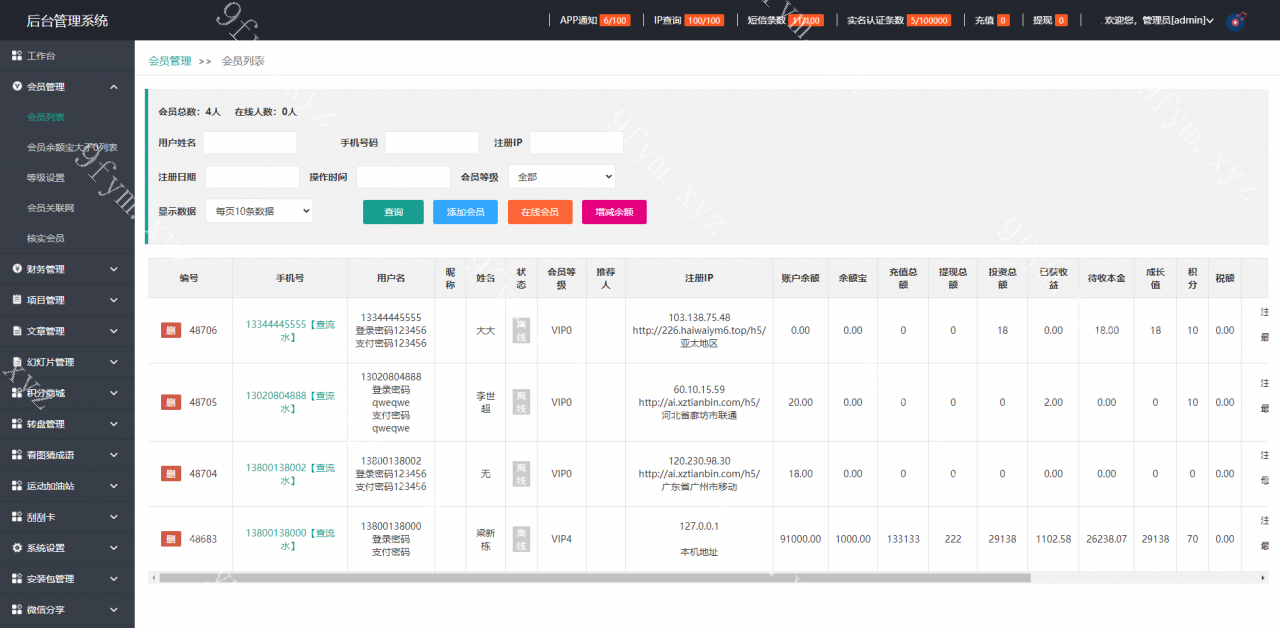Viewport: 1280px width, 628px height.
Task: Open 会员列表 in the sidebar
Action: 46,117
